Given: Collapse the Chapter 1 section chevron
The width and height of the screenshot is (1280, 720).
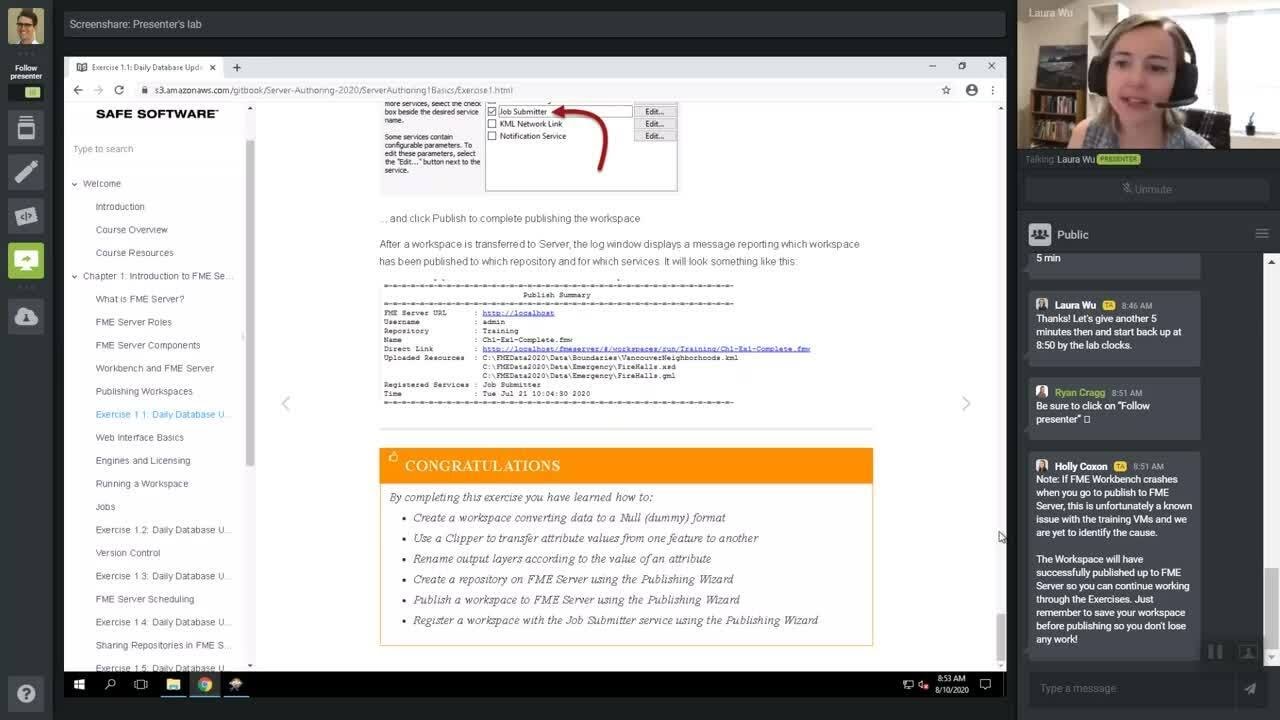Looking at the screenshot, I should 74,276.
